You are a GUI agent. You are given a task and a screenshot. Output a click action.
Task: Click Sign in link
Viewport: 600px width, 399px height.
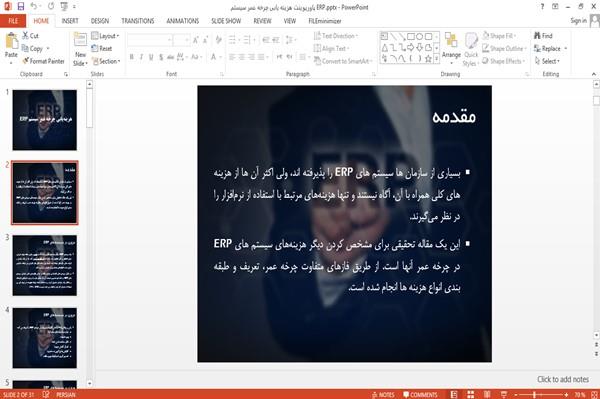point(578,21)
